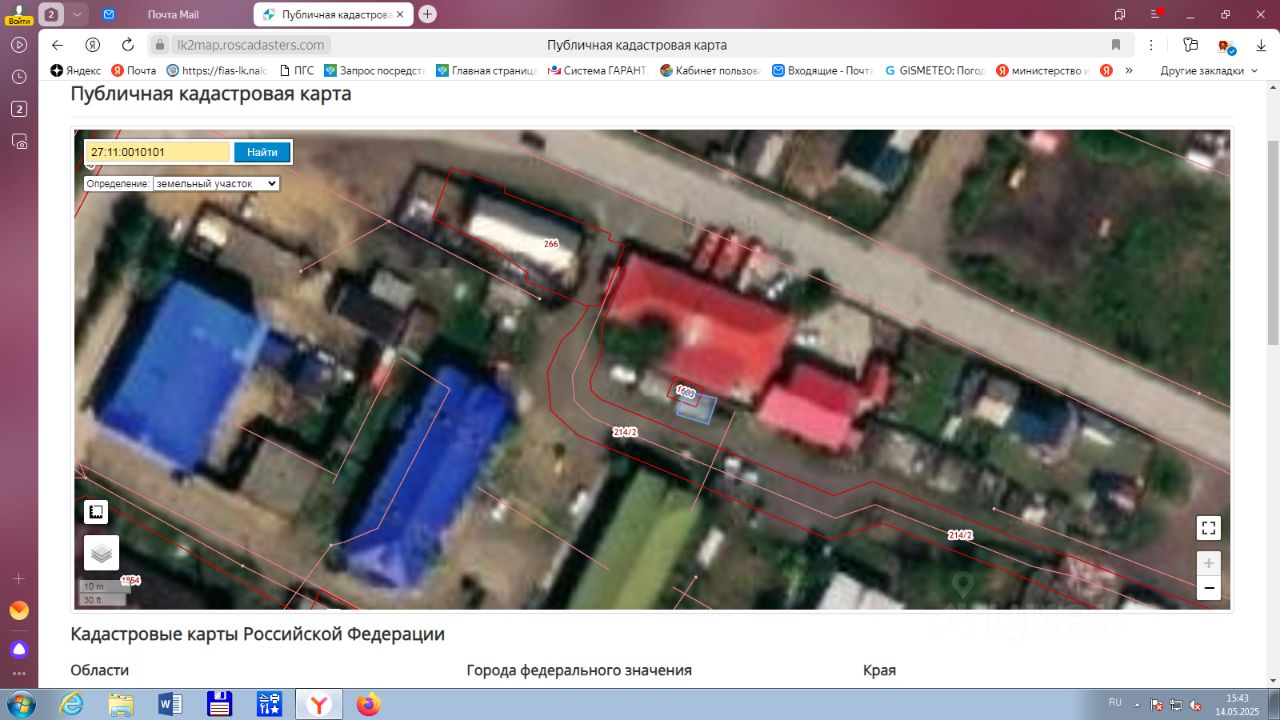Open the 'Почта' bookmark
The height and width of the screenshot is (720, 1280).
[134, 71]
